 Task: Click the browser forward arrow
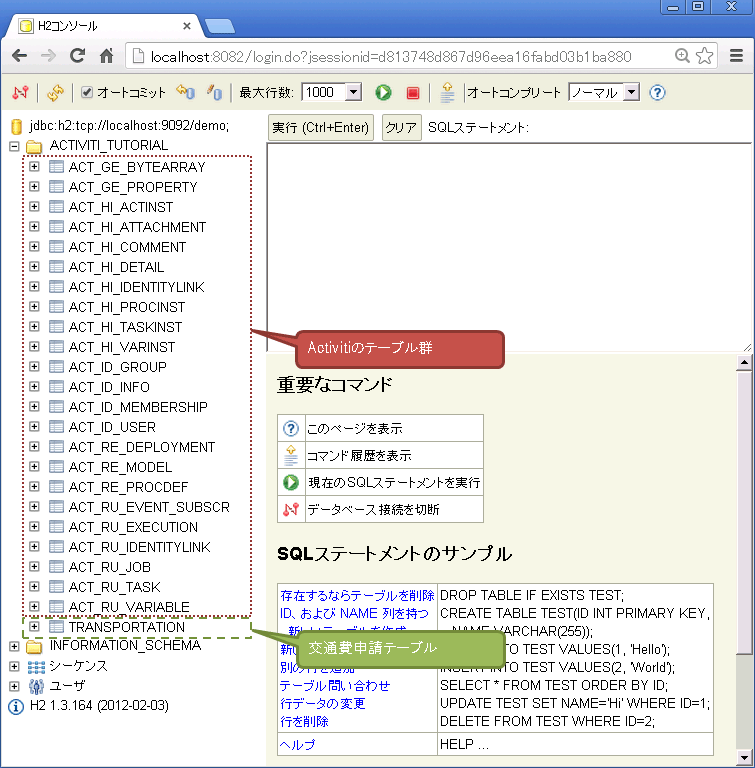click(48, 56)
